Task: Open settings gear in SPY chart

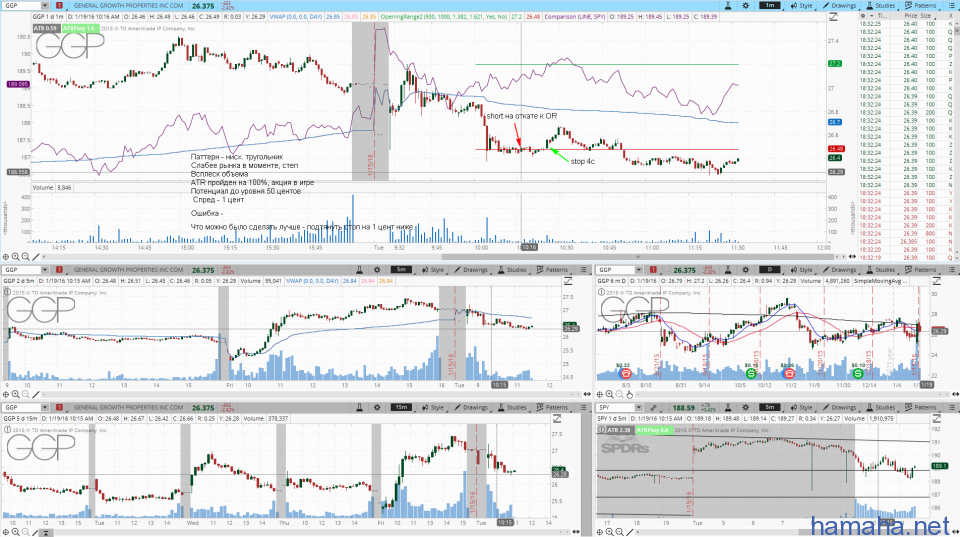Action: pyautogui.click(x=745, y=407)
